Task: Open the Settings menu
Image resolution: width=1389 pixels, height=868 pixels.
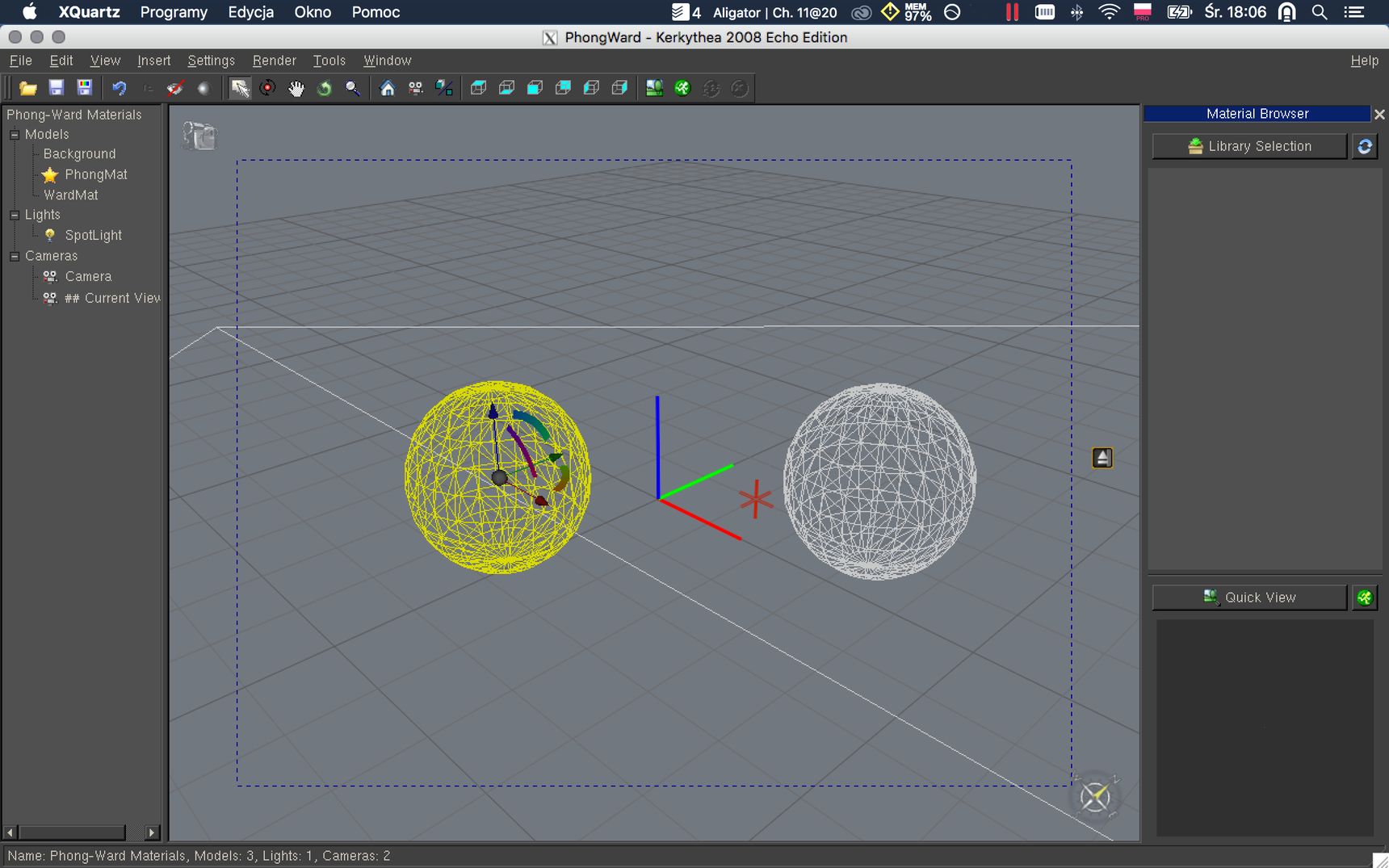Action: point(211,61)
